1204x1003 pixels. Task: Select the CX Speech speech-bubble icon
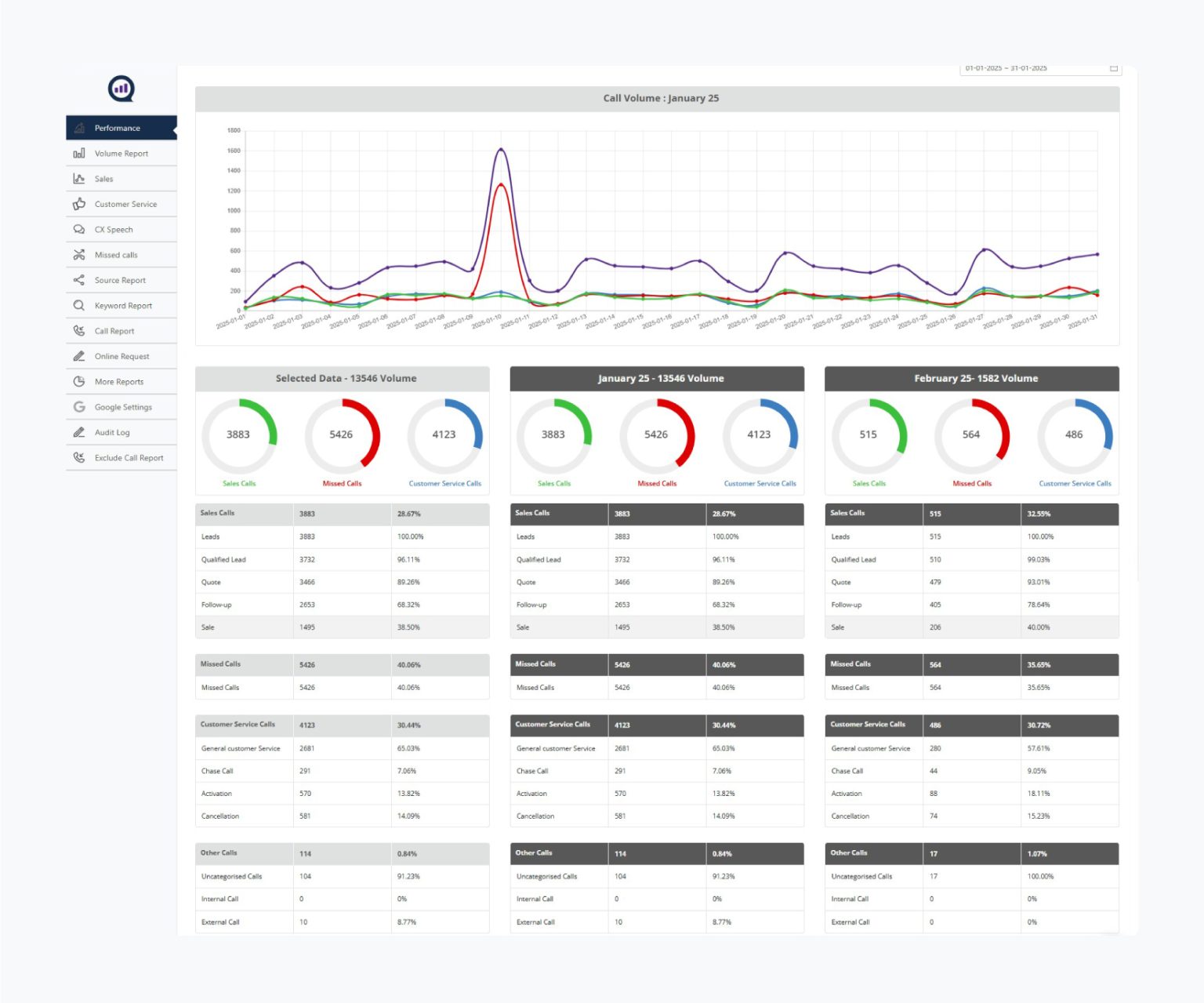(79, 229)
